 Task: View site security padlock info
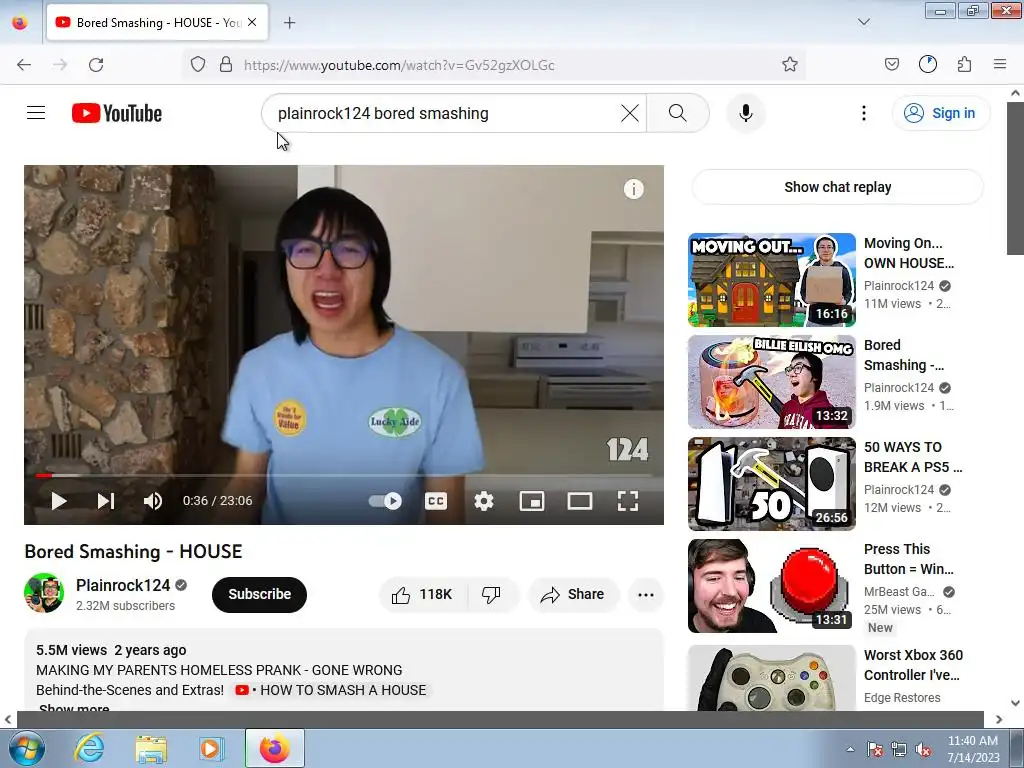point(226,65)
